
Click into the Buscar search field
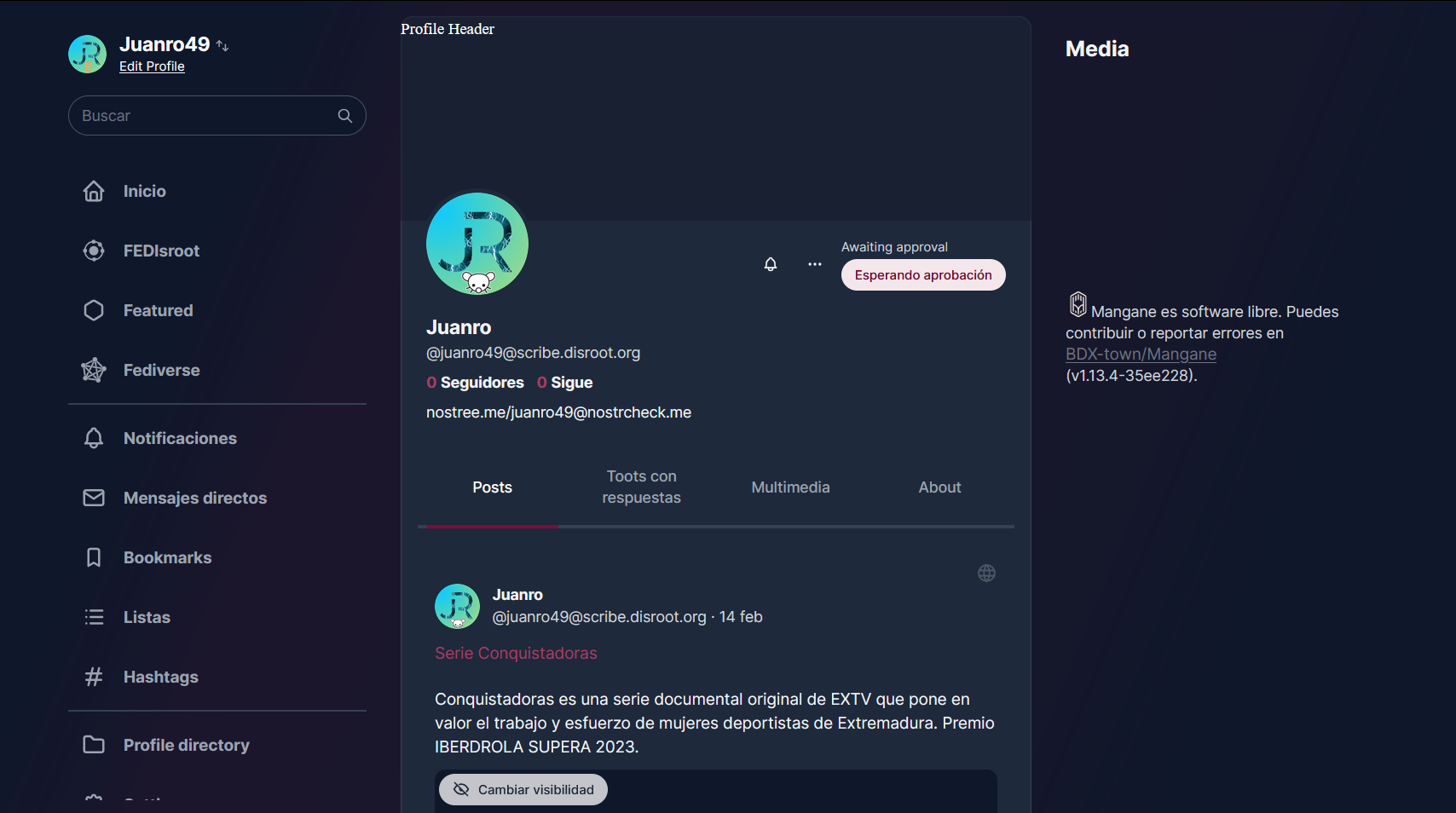[x=205, y=116]
